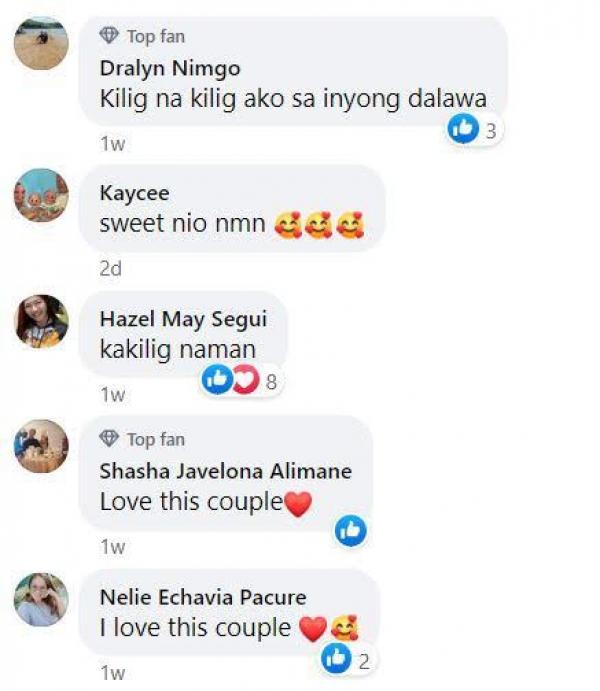The height and width of the screenshot is (691, 600).
Task: Open Nelie Echavia Pacure's profile photo
Action: [41, 599]
